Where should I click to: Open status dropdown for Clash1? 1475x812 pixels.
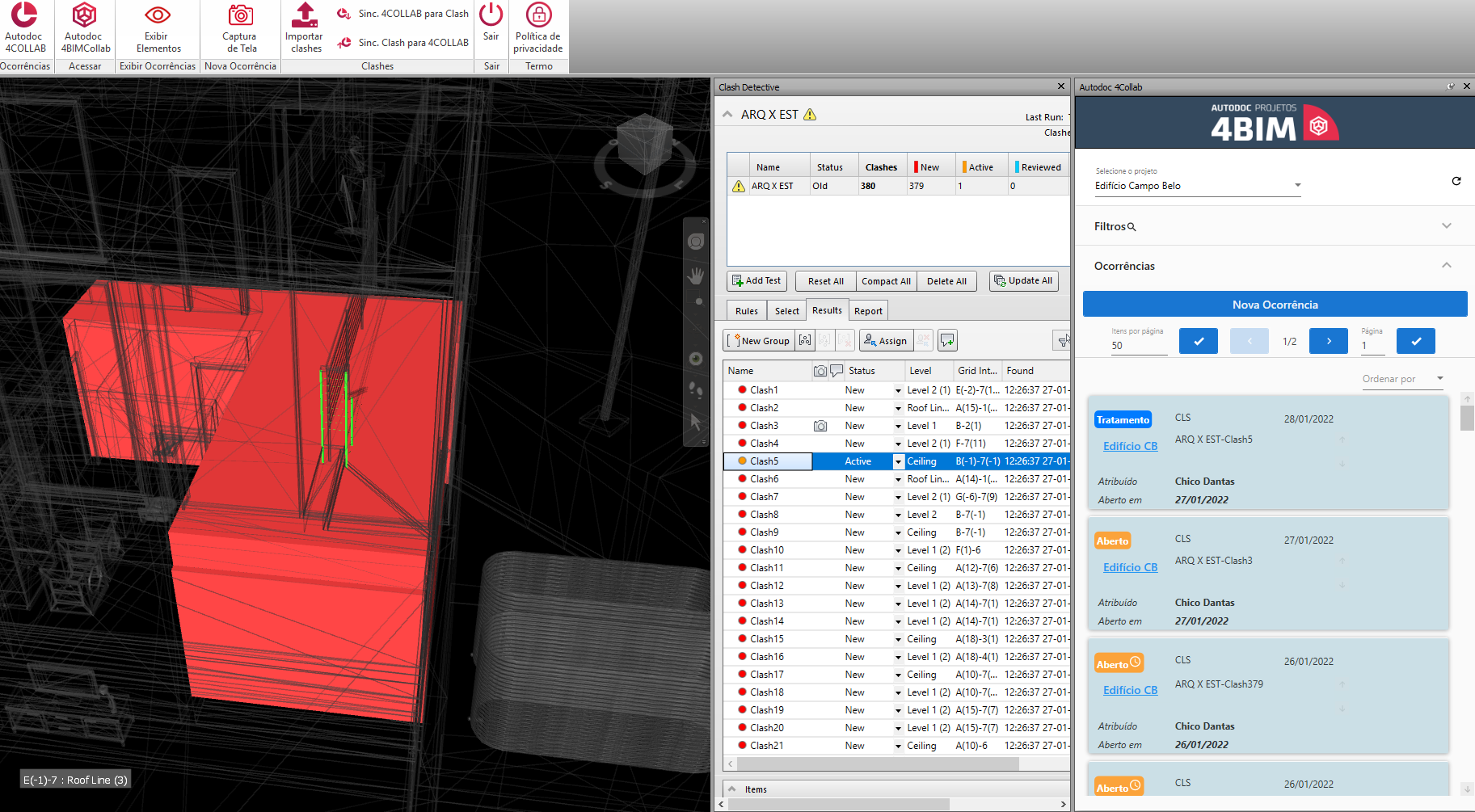[x=898, y=390]
